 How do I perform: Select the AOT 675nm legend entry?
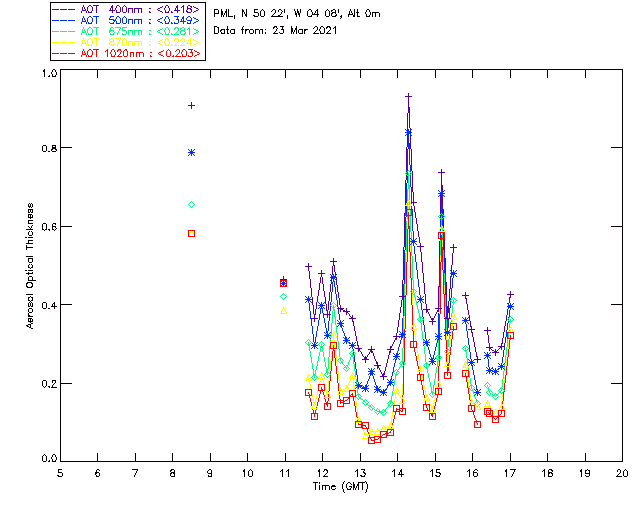(126, 31)
